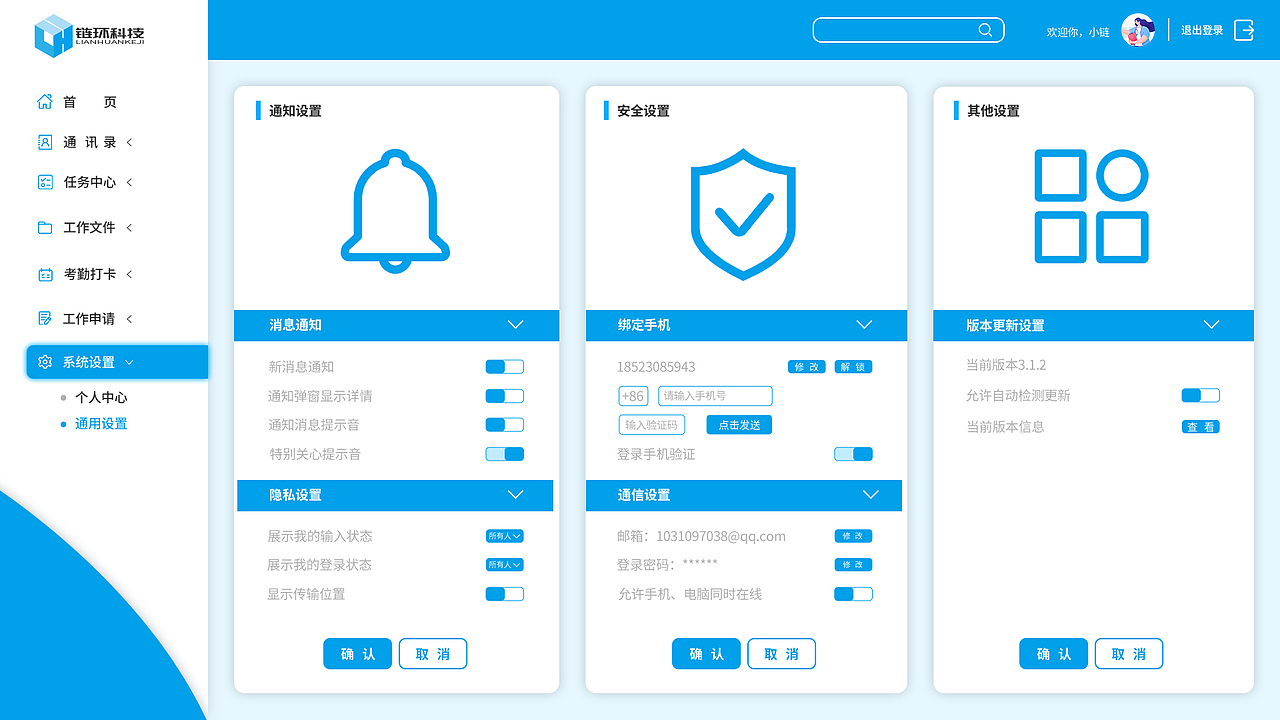This screenshot has height=720, width=1280.
Task: Cancel the 其他设置 card with 取消
Action: [1129, 654]
